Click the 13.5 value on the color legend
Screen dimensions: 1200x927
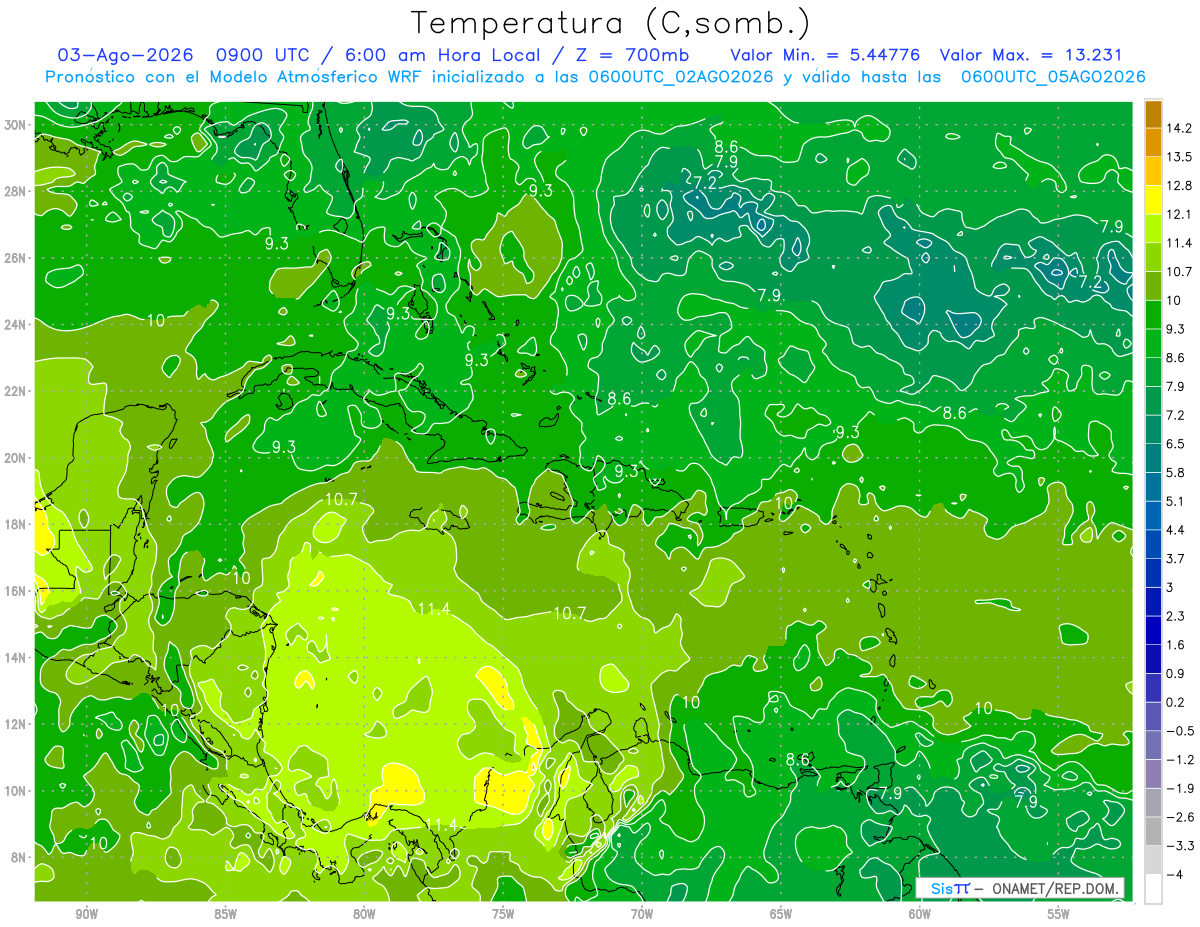tap(1178, 157)
